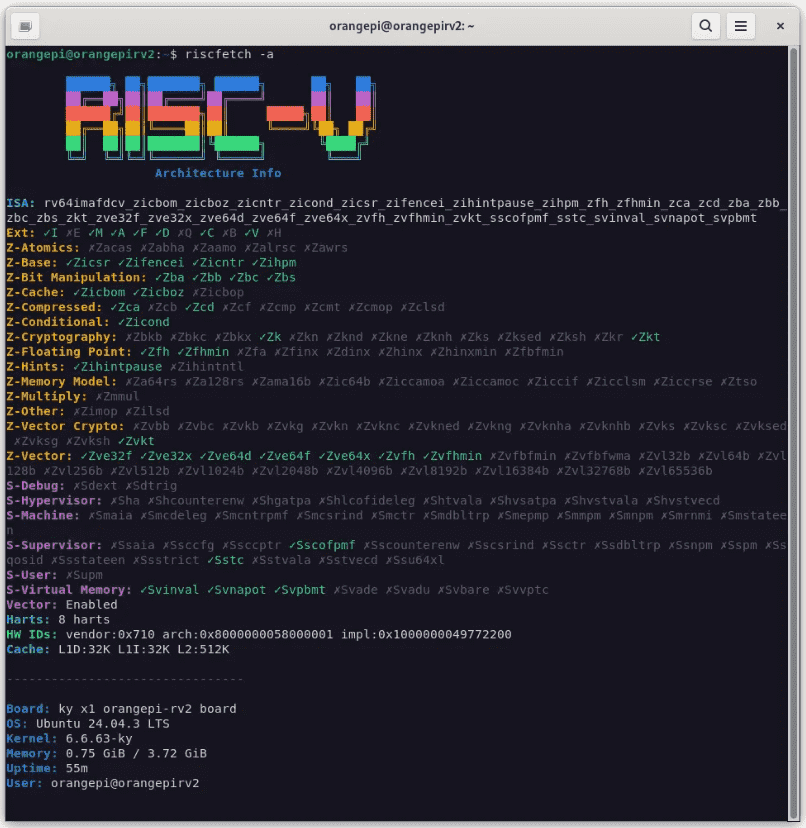Click the kernel version 6.6.63-ky
Viewport: 806px width, 828px height.
(99, 738)
